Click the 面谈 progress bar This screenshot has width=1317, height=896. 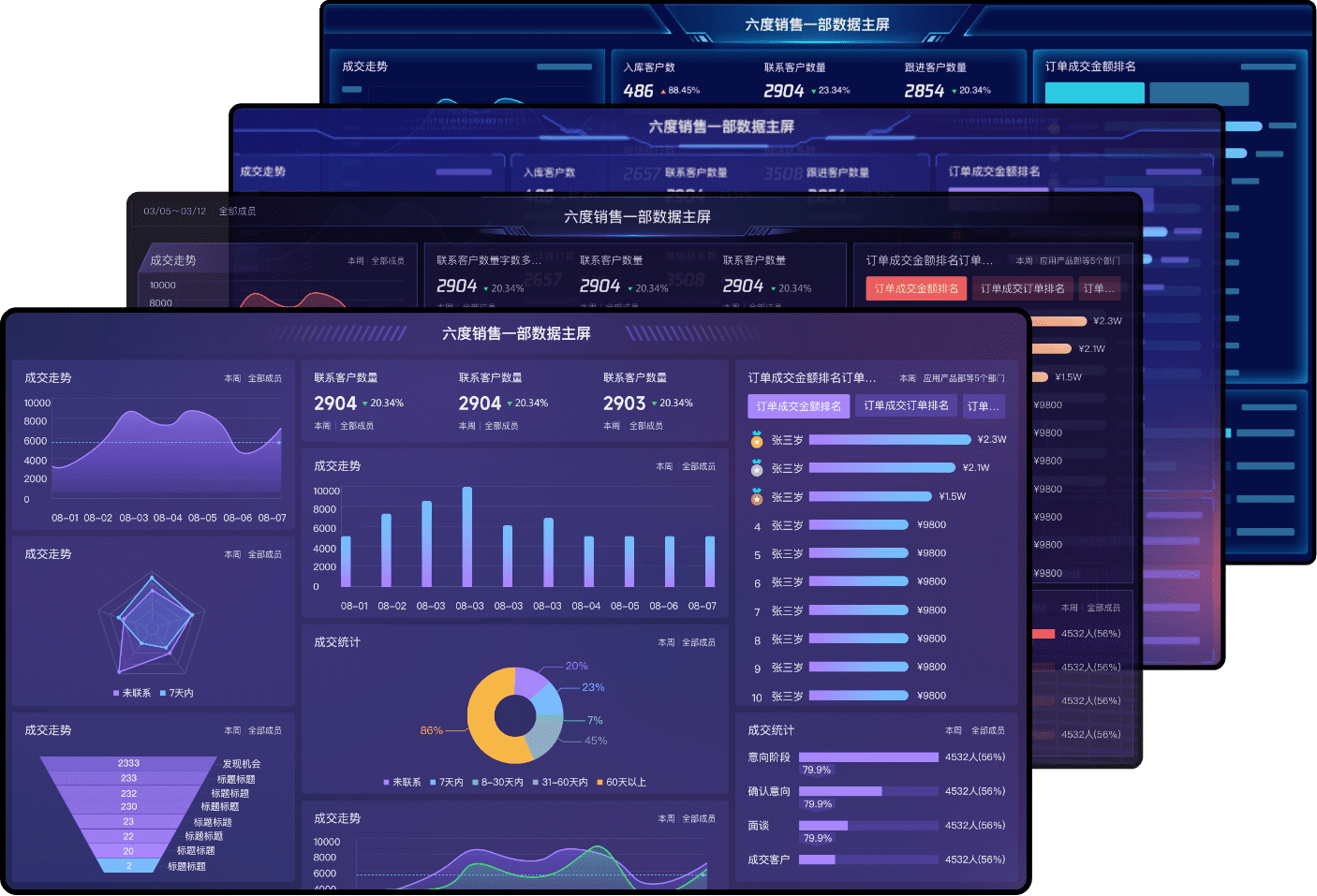[868, 826]
